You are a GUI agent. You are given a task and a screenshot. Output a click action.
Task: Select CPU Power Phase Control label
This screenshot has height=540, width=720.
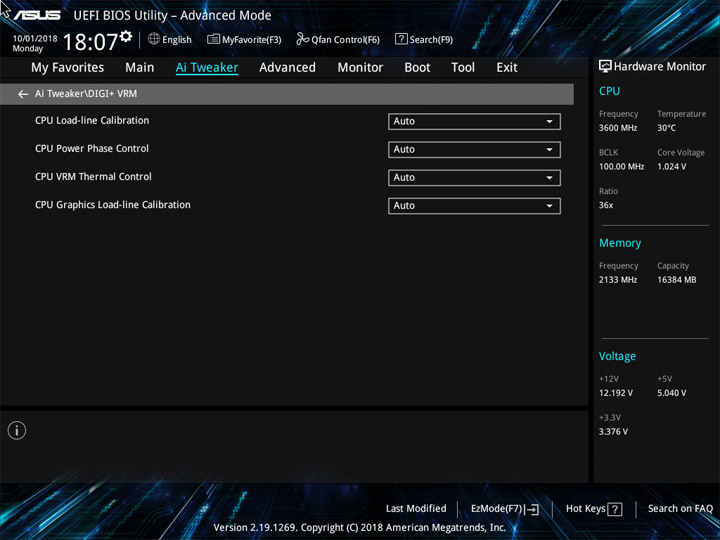(92, 148)
